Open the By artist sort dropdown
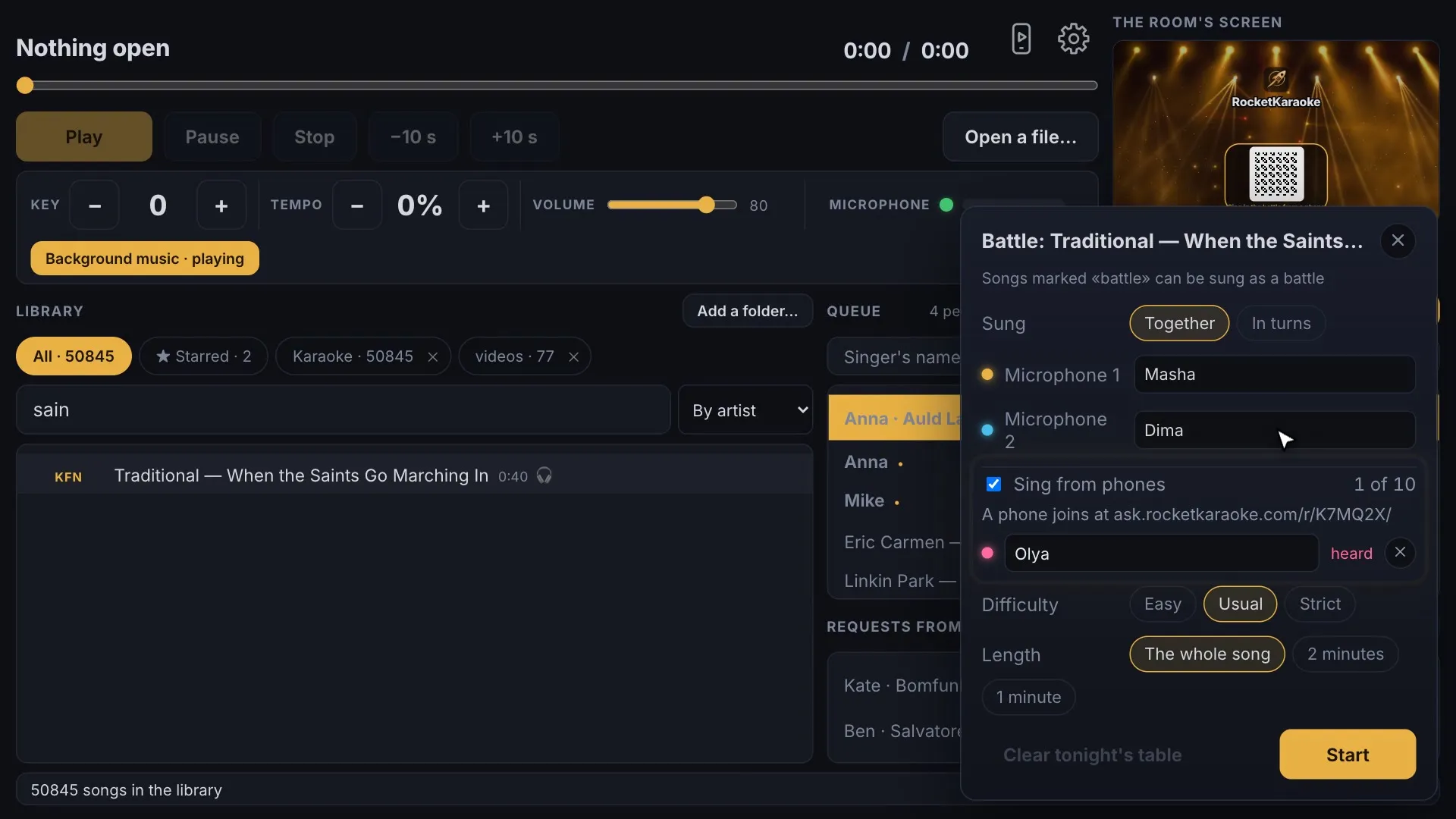Image resolution: width=1456 pixels, height=819 pixels. tap(746, 410)
